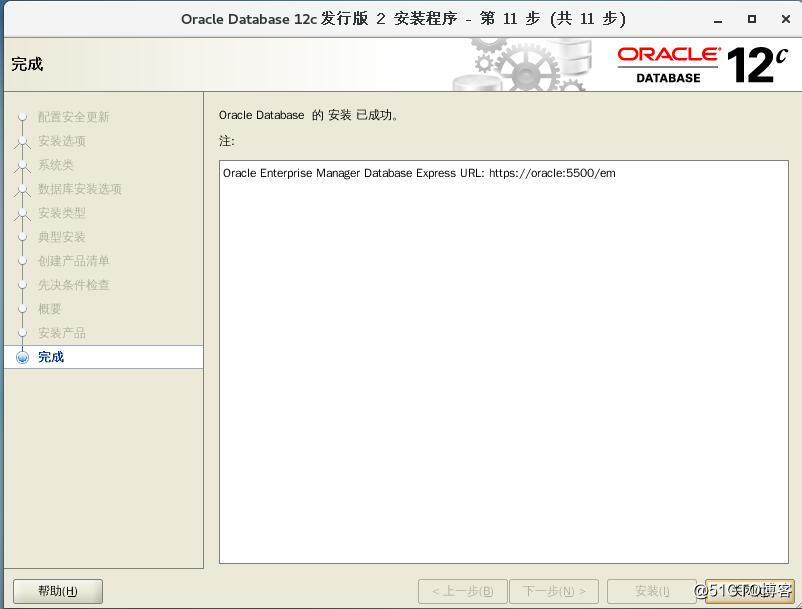The height and width of the screenshot is (609, 802).
Task: Minimize the Oracle installer window
Action: (718, 19)
